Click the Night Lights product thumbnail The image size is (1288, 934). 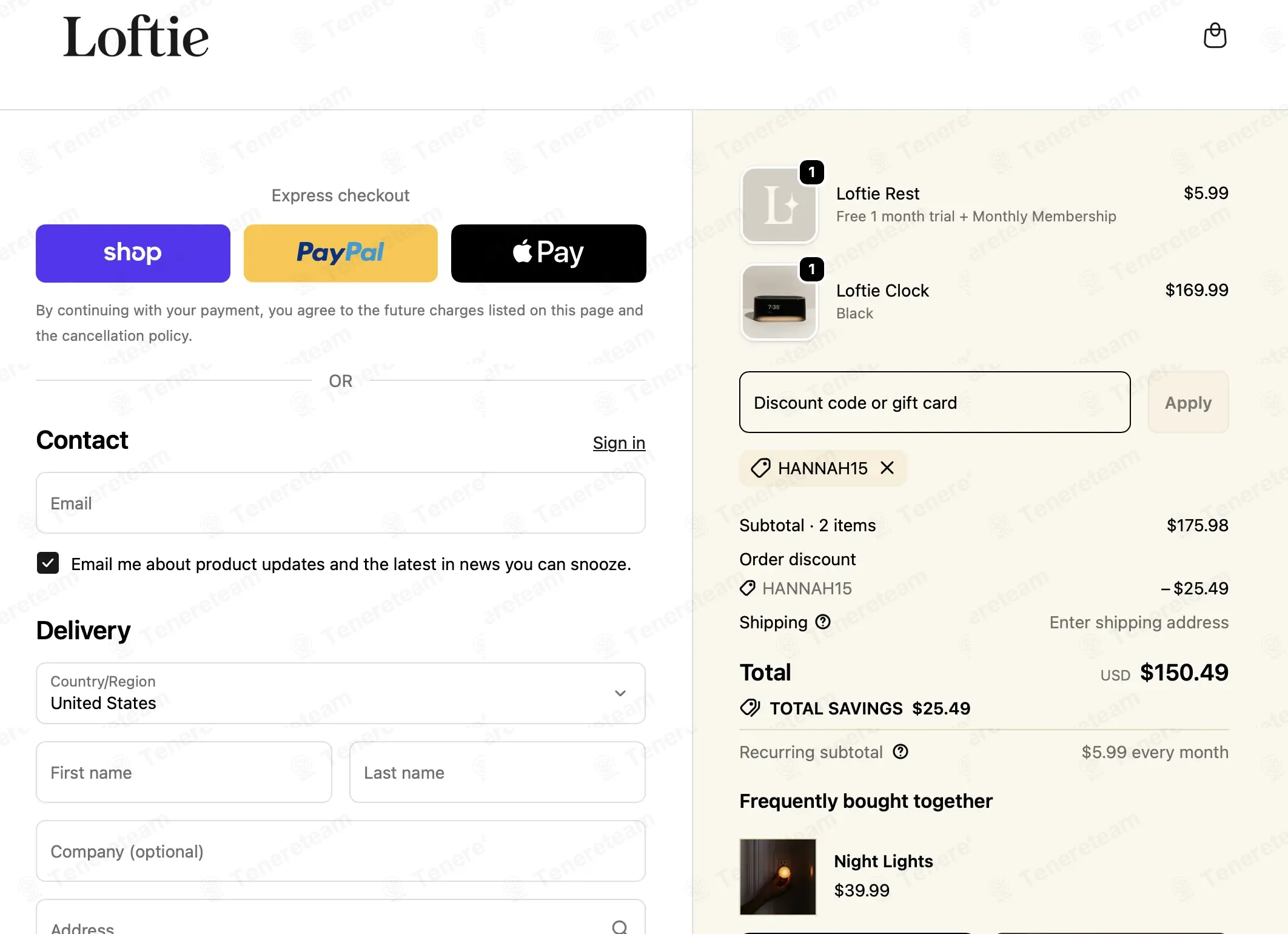pos(778,876)
